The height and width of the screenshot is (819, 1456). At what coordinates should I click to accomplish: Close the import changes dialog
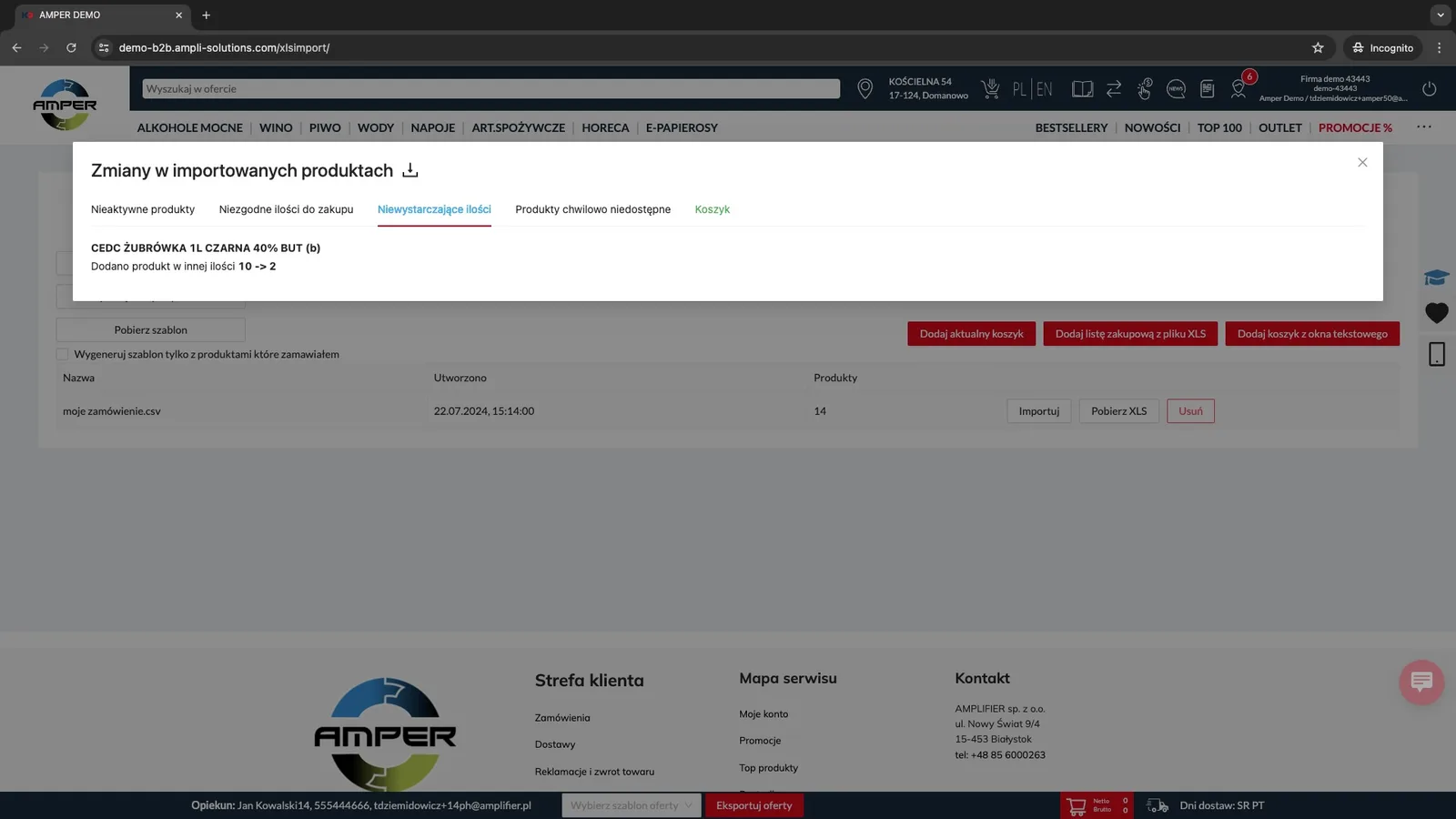click(1362, 162)
